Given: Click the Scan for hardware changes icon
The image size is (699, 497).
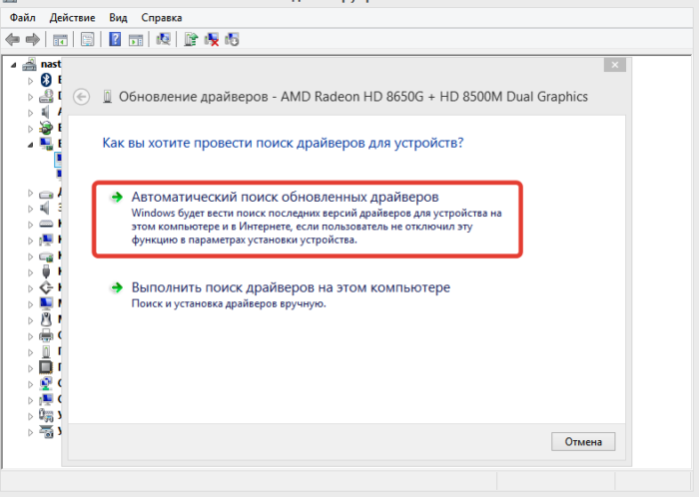Looking at the screenshot, I should (x=163, y=40).
